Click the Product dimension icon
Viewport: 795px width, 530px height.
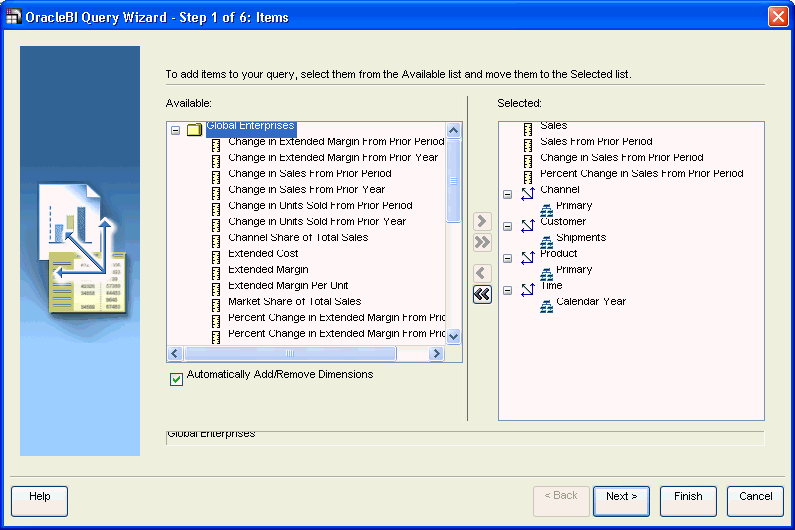click(x=528, y=258)
